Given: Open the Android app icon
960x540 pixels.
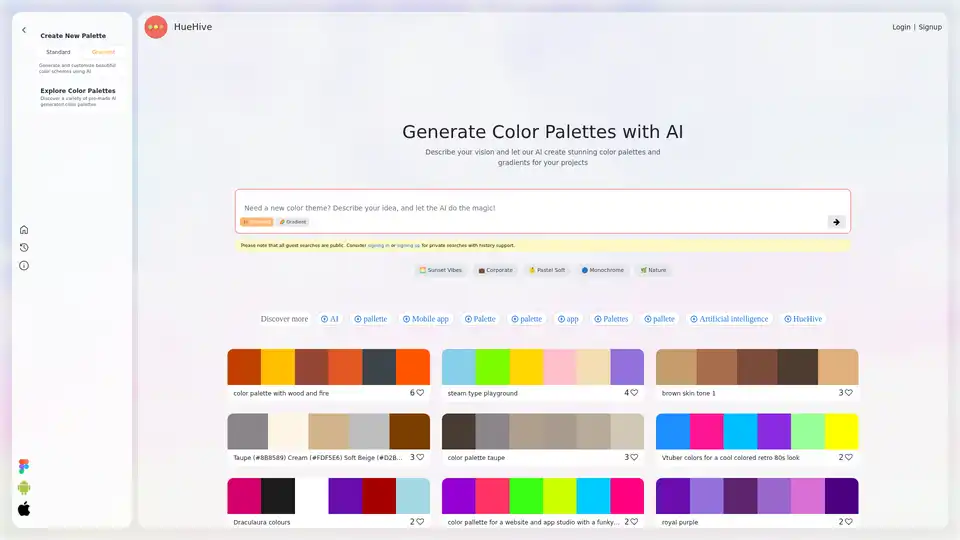Looking at the screenshot, I should [24, 488].
